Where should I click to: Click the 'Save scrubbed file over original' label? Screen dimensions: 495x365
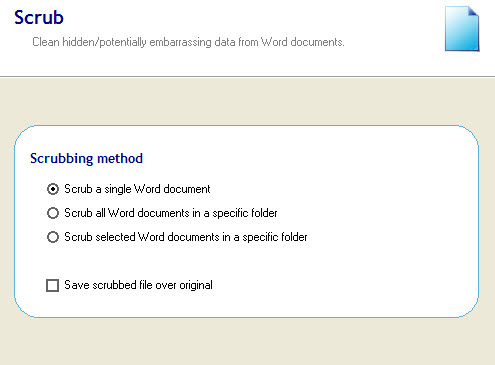[x=138, y=285]
